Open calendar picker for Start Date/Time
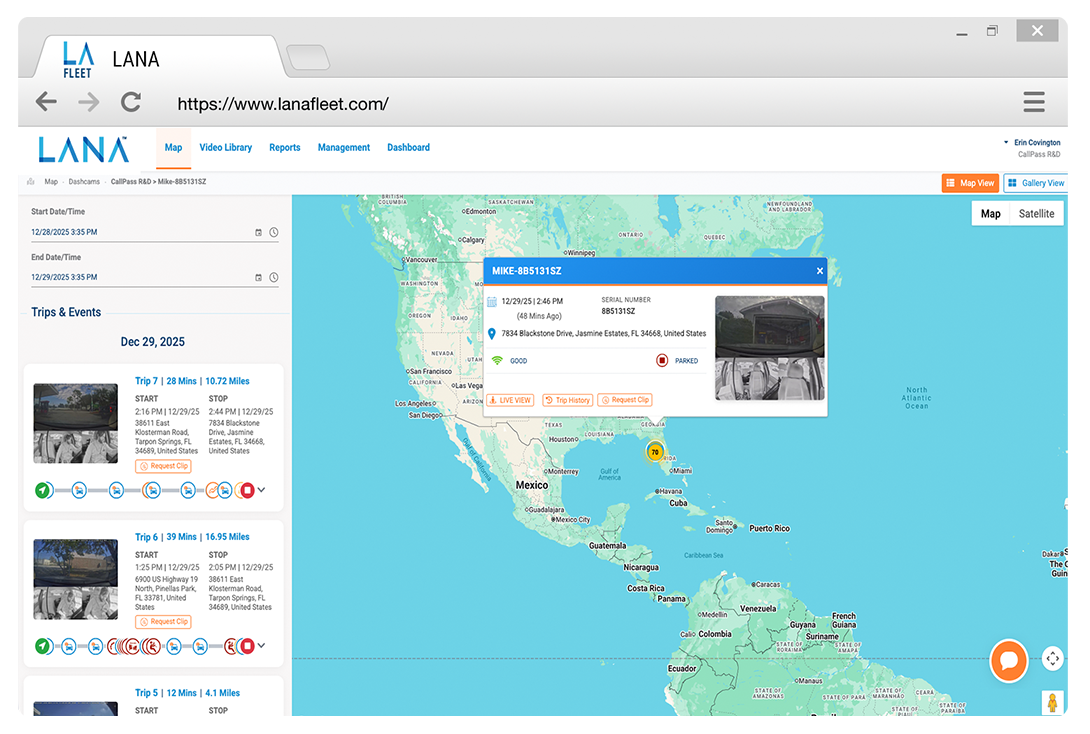 click(258, 232)
